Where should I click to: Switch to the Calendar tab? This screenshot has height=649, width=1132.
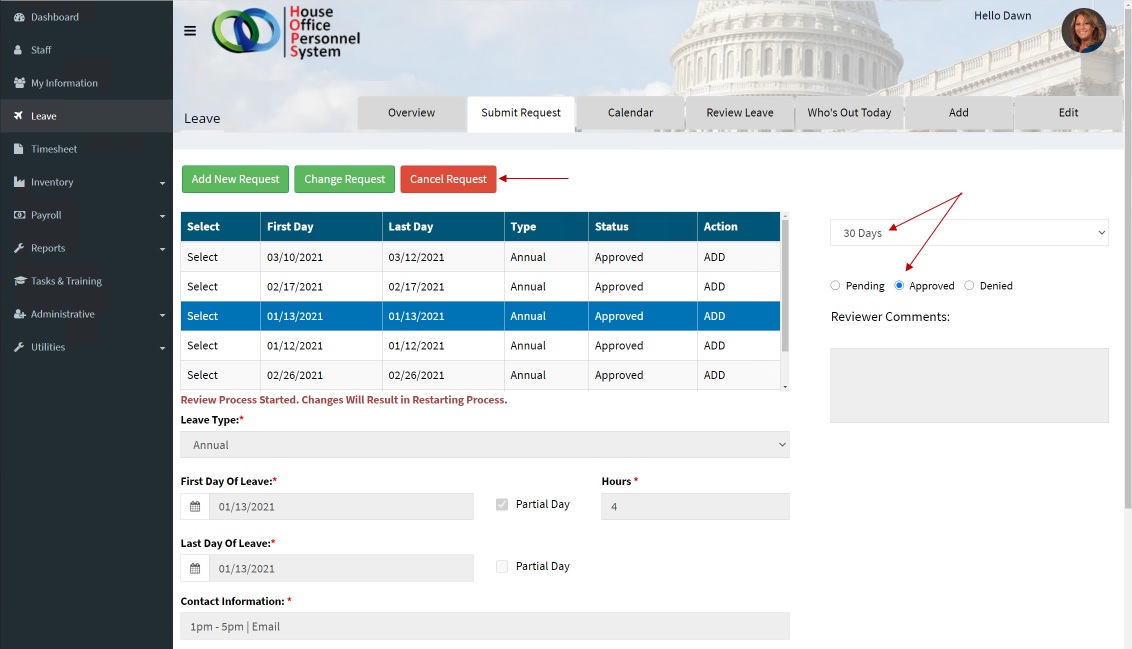coord(630,113)
